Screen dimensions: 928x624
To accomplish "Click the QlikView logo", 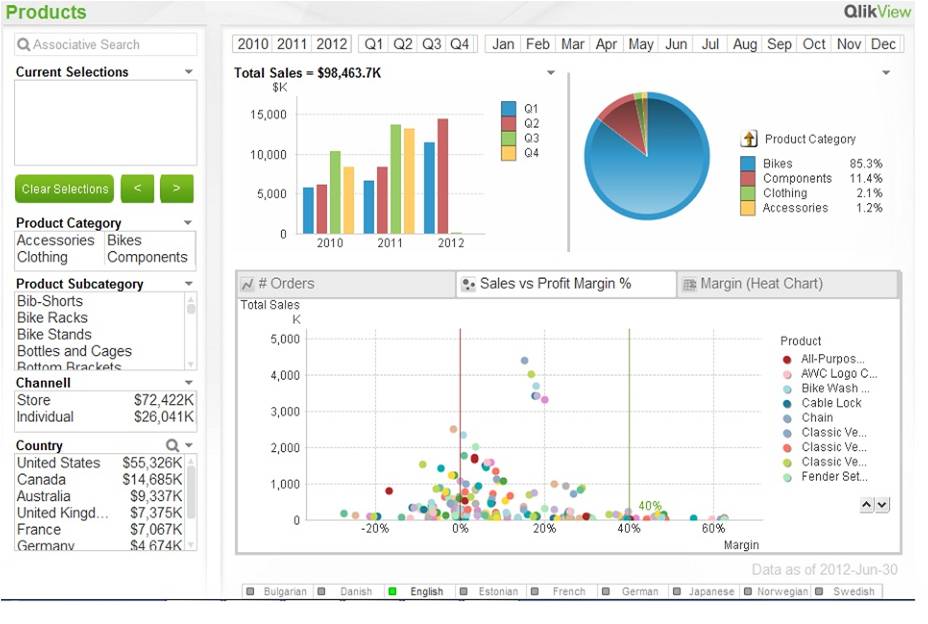I will [877, 12].
